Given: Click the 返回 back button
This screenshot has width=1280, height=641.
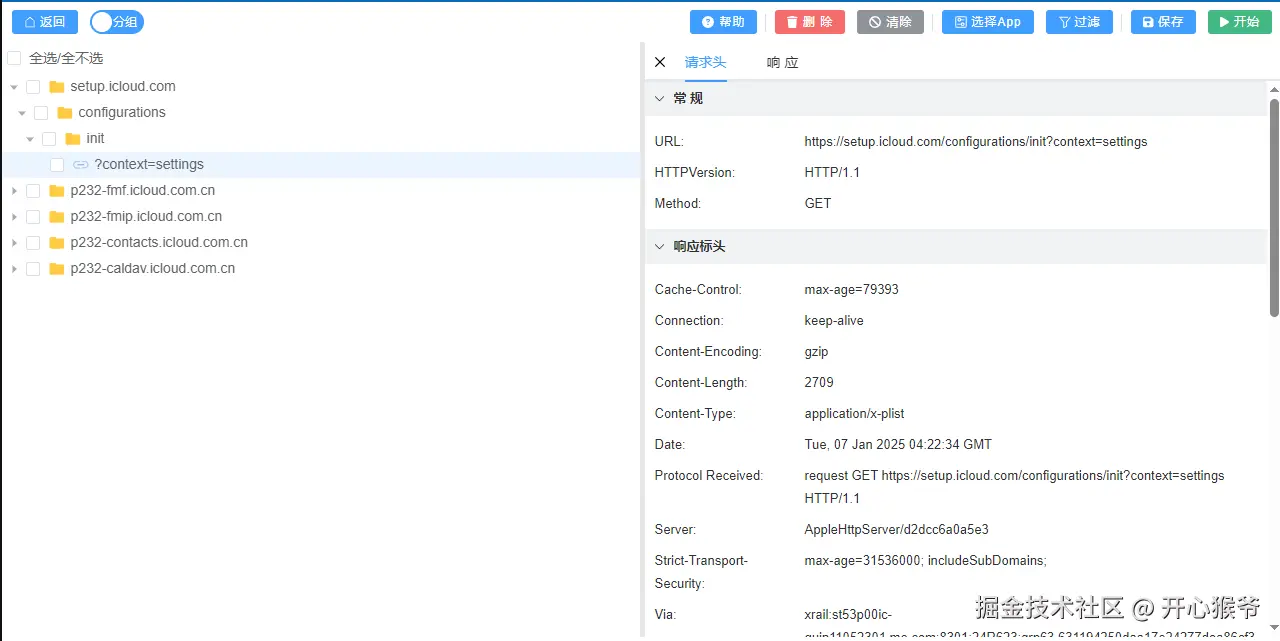Looking at the screenshot, I should click(44, 21).
